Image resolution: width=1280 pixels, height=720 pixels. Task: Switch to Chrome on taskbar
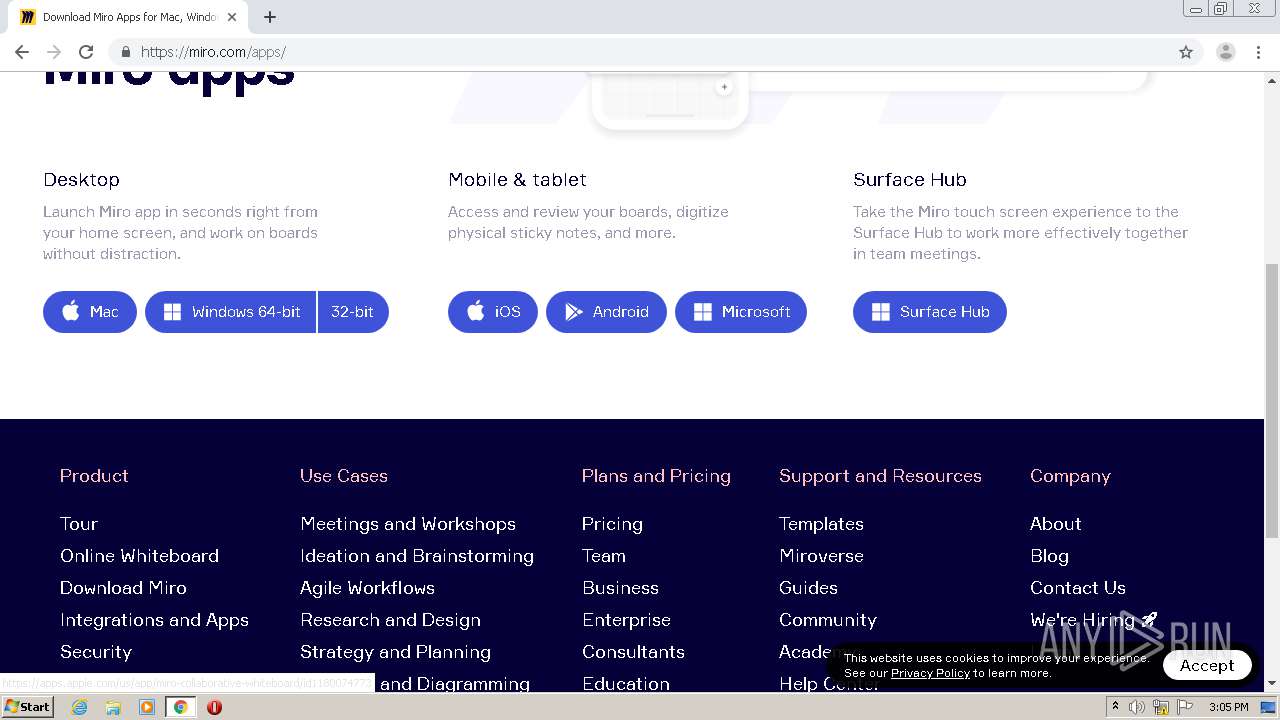click(180, 707)
